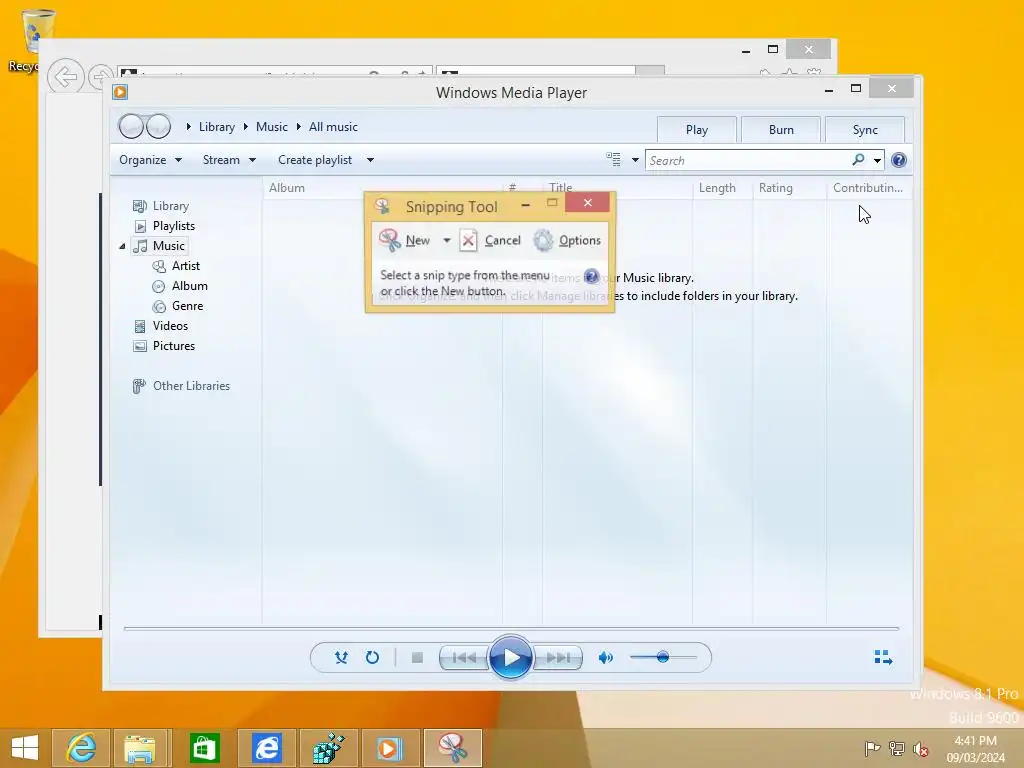1024x768 pixels.
Task: Open Action Center flag icon in tray
Action: (871, 748)
